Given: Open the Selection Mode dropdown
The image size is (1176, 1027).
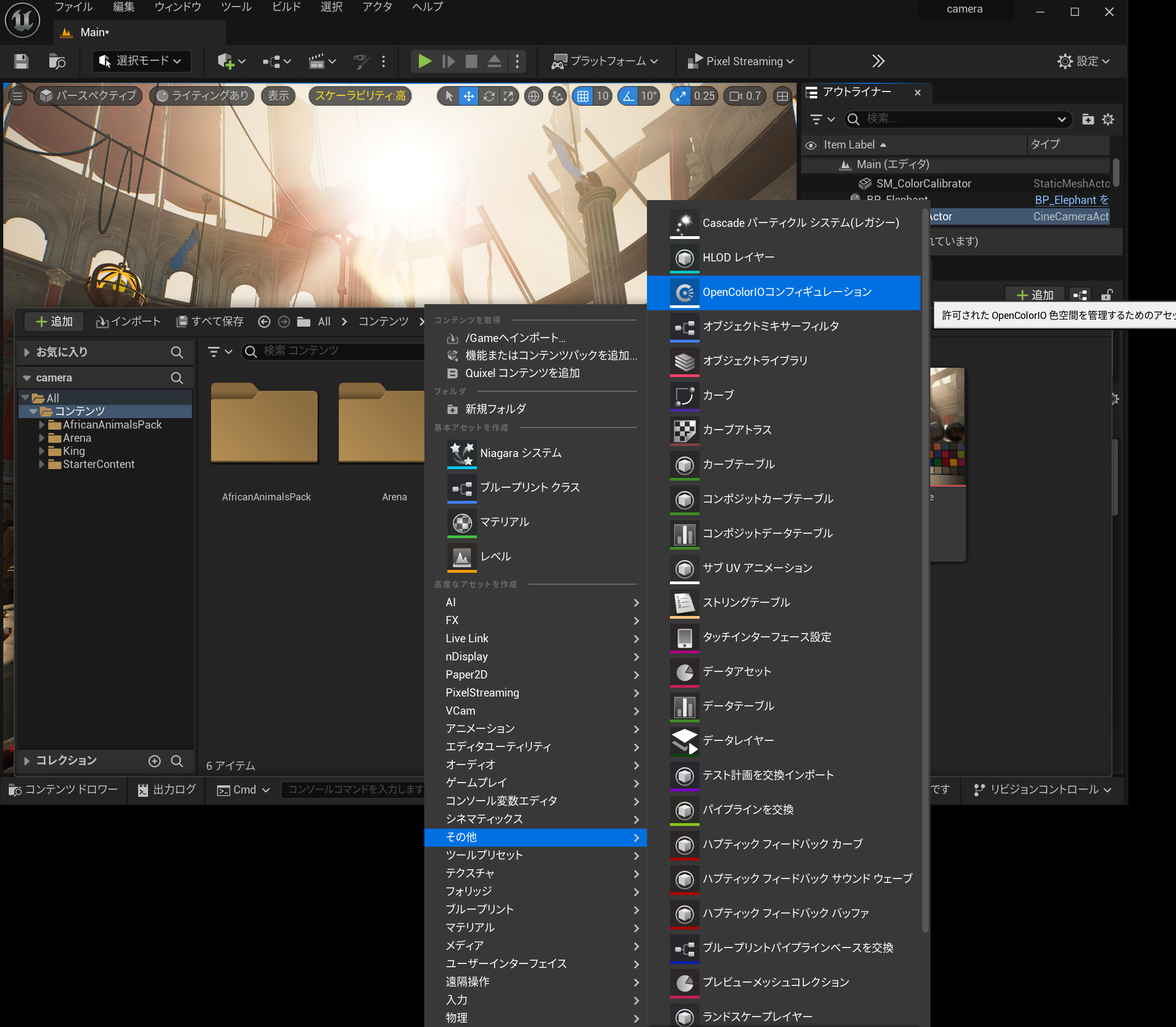Looking at the screenshot, I should [141, 61].
